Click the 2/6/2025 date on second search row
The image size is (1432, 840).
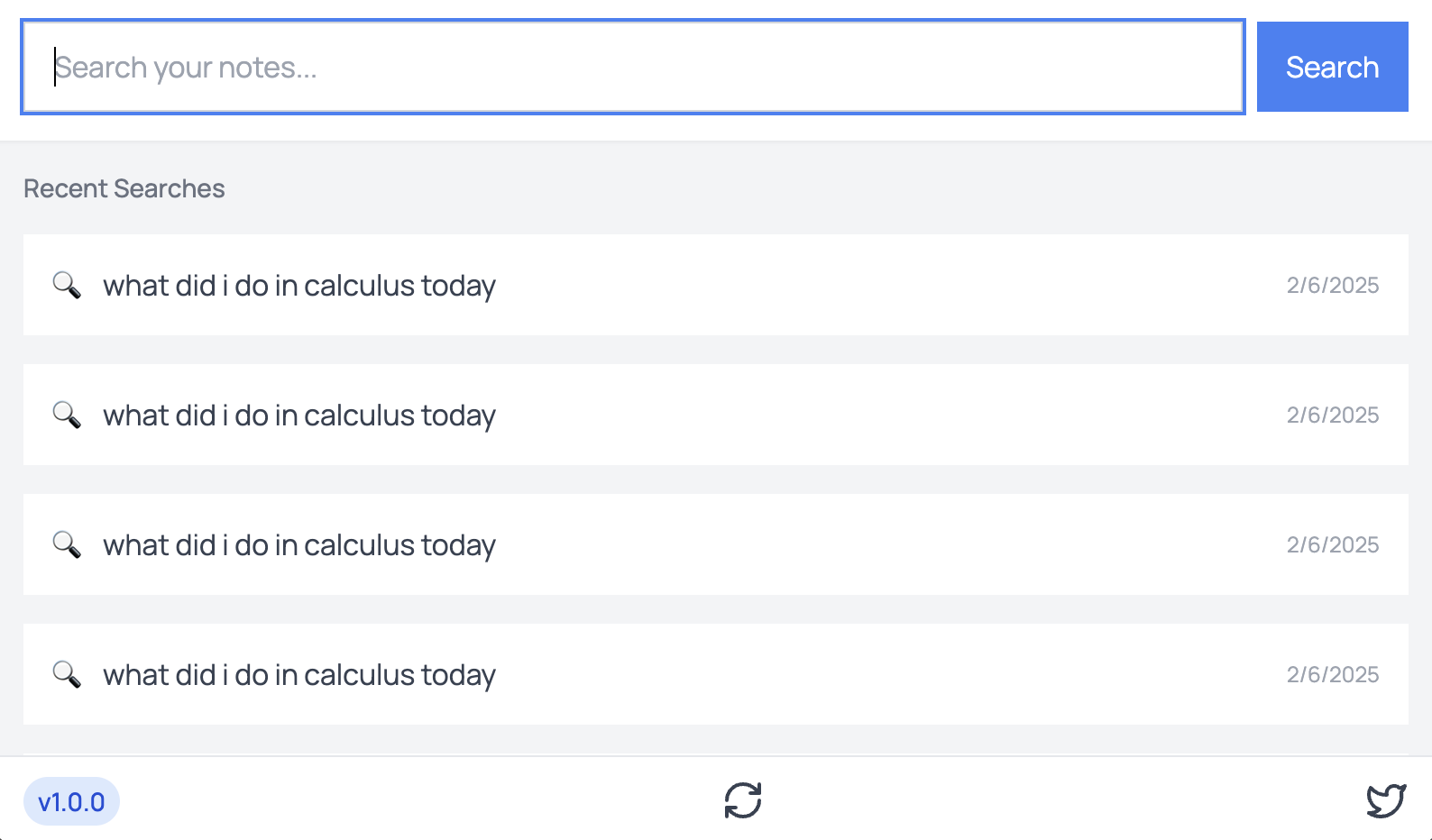1332,415
